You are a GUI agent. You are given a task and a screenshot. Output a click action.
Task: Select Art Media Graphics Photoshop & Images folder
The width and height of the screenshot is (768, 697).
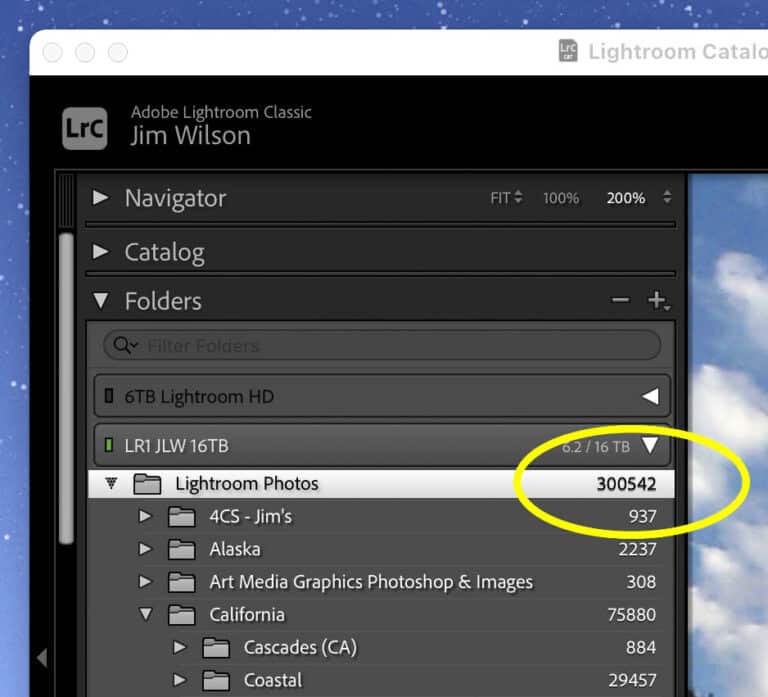coord(381,582)
